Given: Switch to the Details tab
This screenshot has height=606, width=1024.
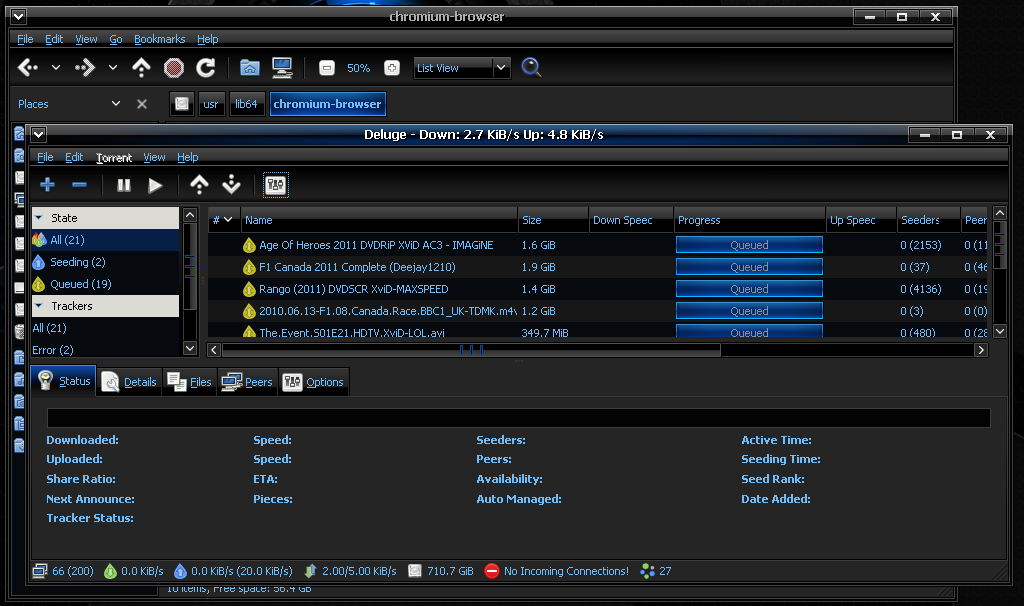Looking at the screenshot, I should coord(130,382).
